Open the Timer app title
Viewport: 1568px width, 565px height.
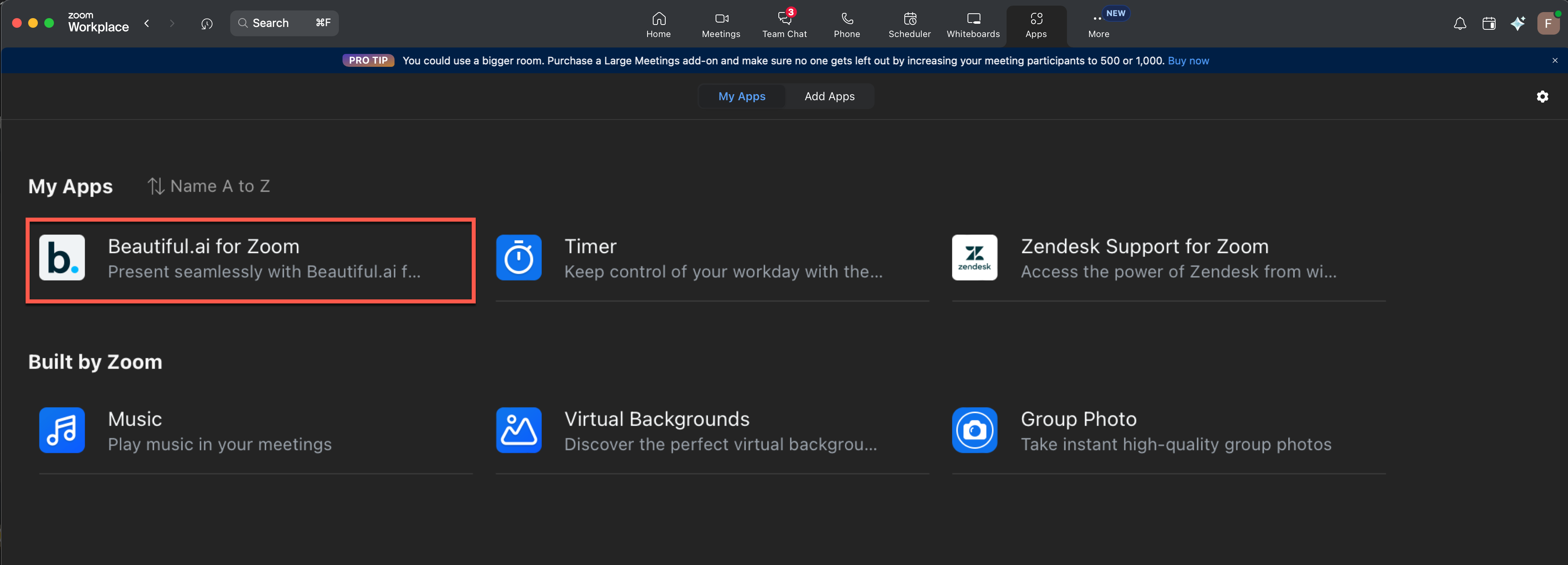point(590,247)
